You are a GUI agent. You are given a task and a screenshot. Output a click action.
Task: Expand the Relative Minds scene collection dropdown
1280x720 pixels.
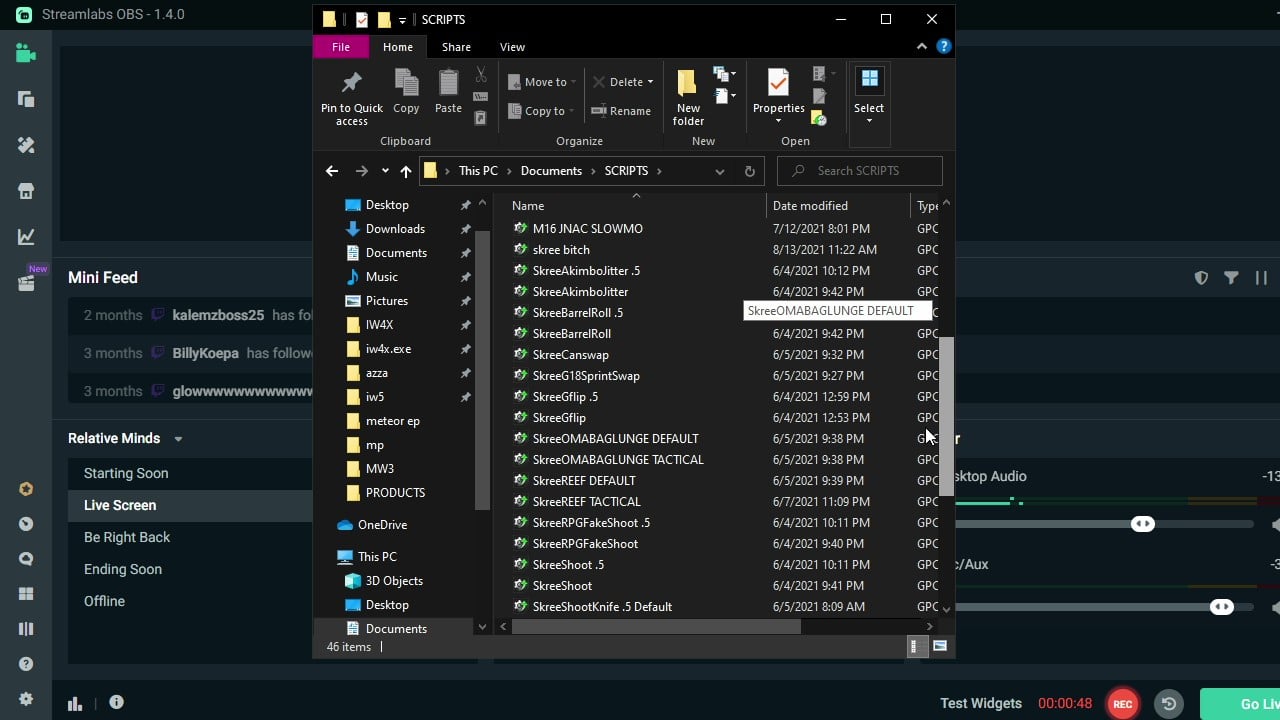(x=178, y=439)
